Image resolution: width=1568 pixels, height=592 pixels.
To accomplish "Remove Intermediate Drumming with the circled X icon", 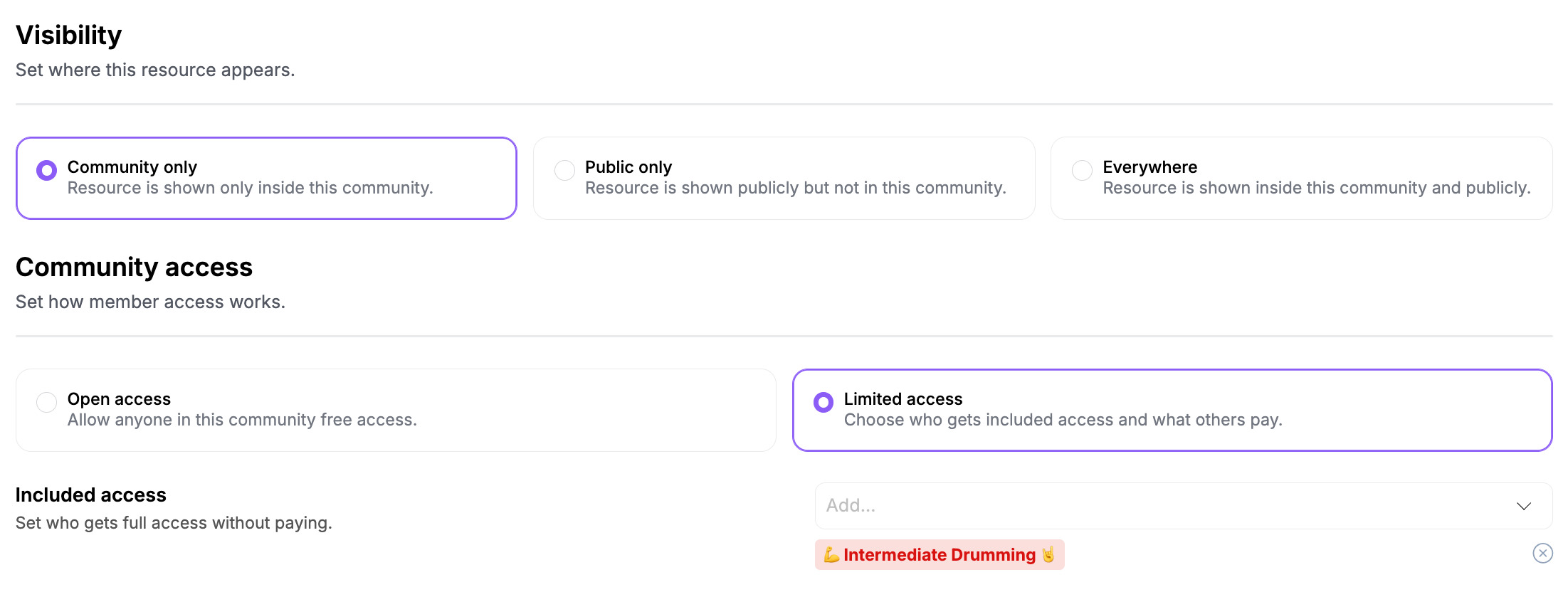I will tap(1542, 554).
